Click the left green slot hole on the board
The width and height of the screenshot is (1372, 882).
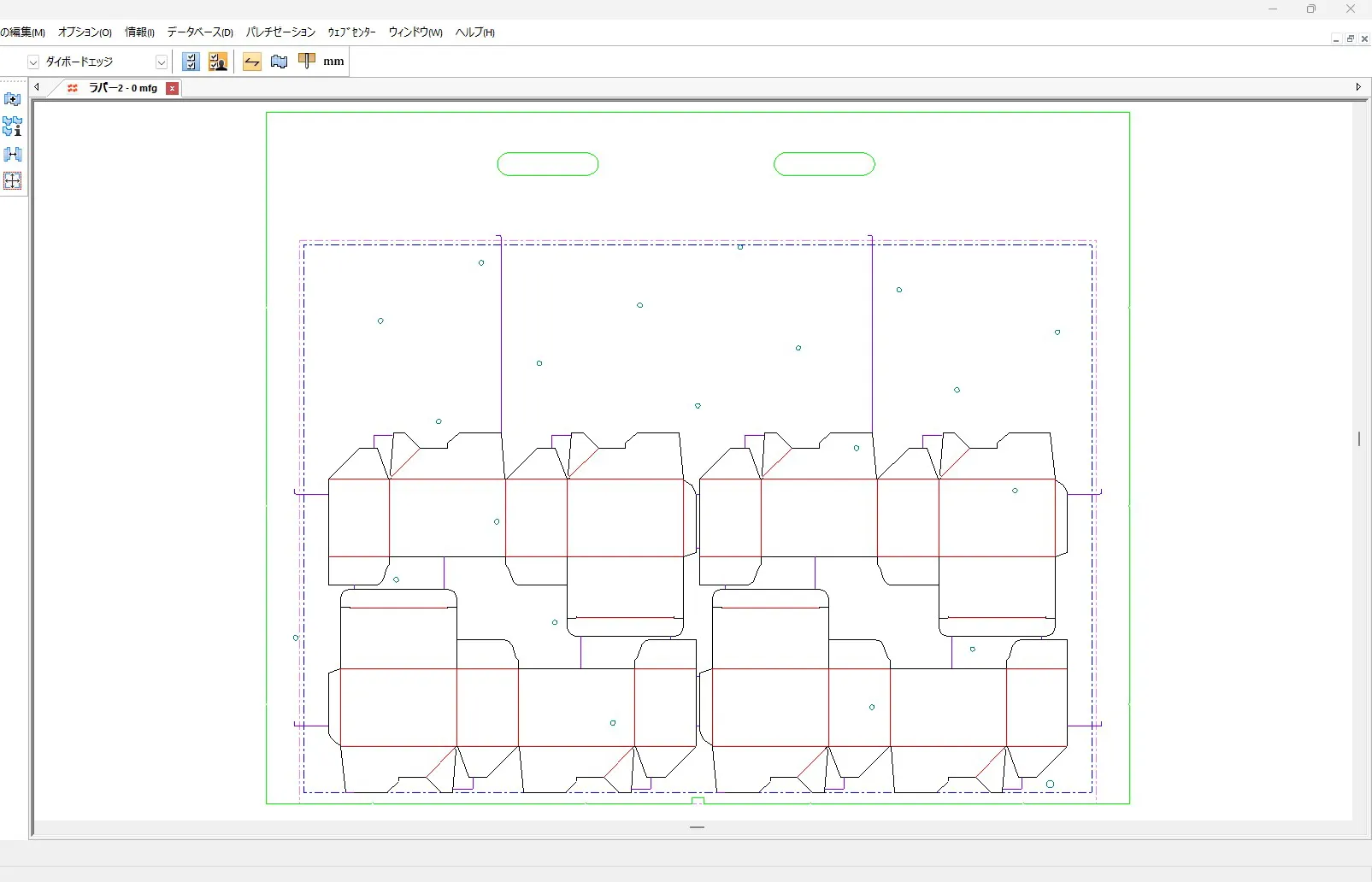(548, 164)
